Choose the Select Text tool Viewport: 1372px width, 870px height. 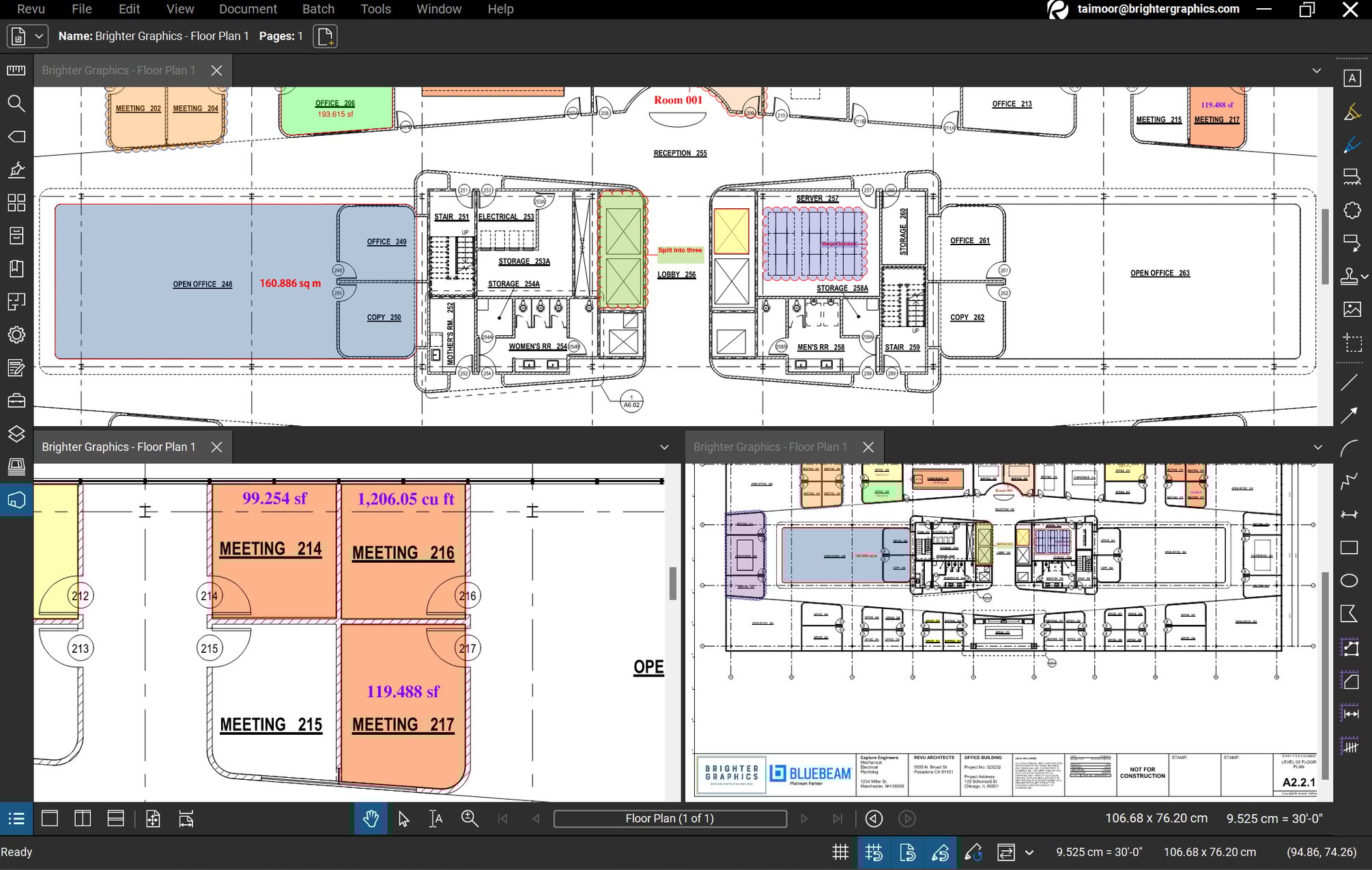click(x=436, y=819)
